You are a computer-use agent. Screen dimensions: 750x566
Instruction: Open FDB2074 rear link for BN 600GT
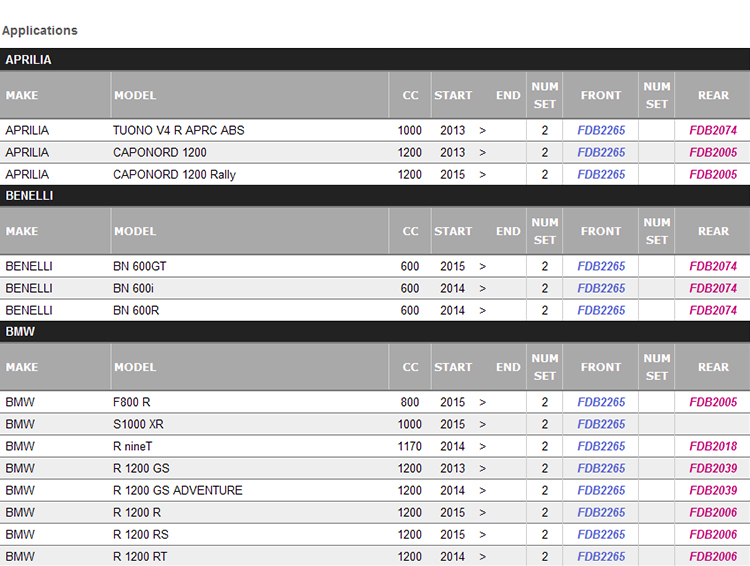point(713,266)
